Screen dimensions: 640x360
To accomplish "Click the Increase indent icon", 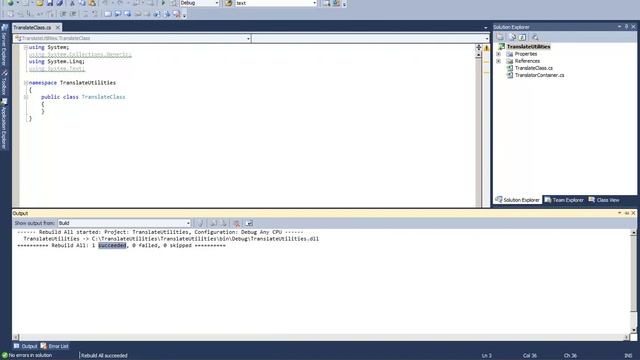I will pyautogui.click(x=73, y=14).
